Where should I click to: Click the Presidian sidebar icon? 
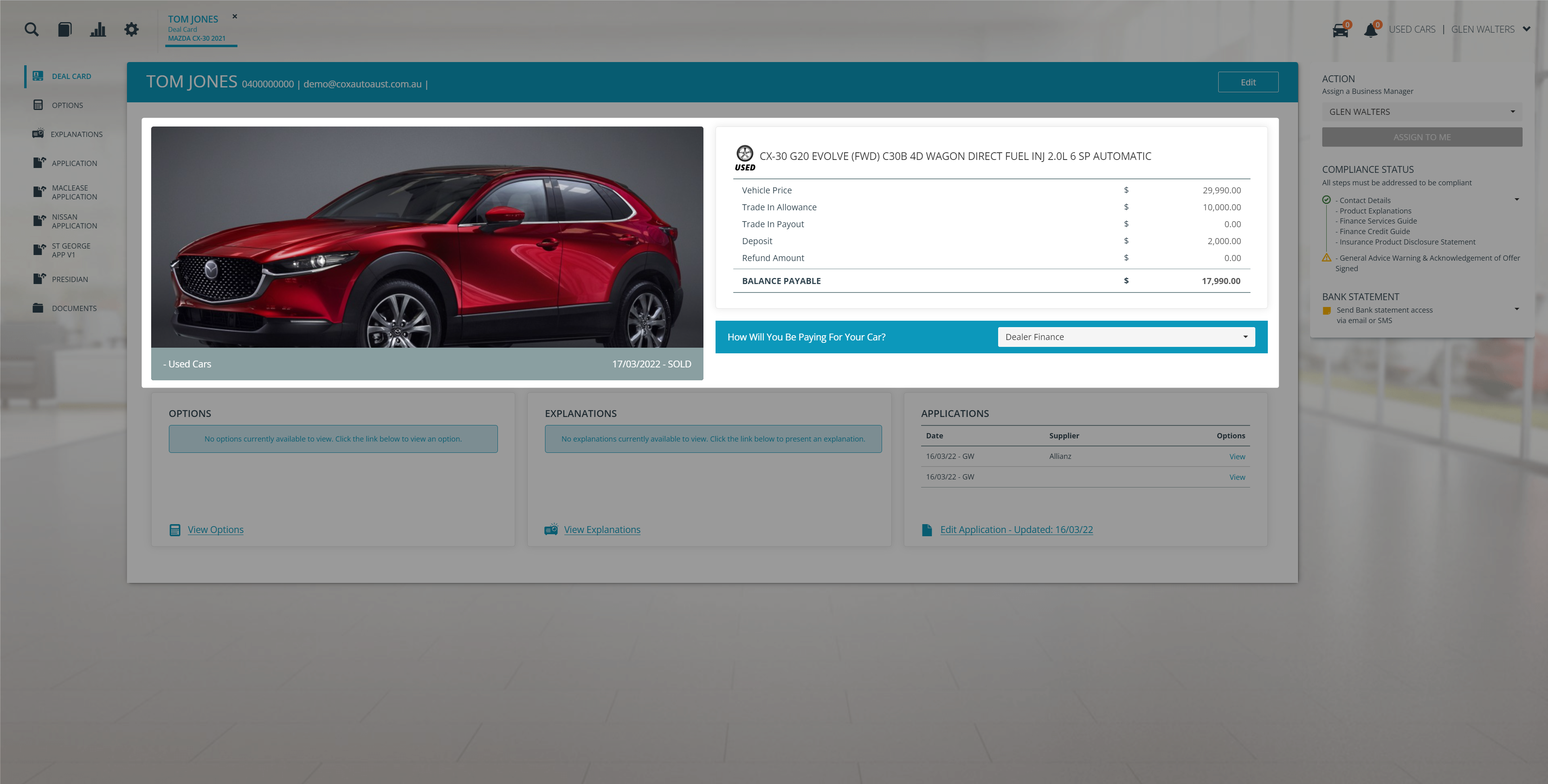pos(39,278)
